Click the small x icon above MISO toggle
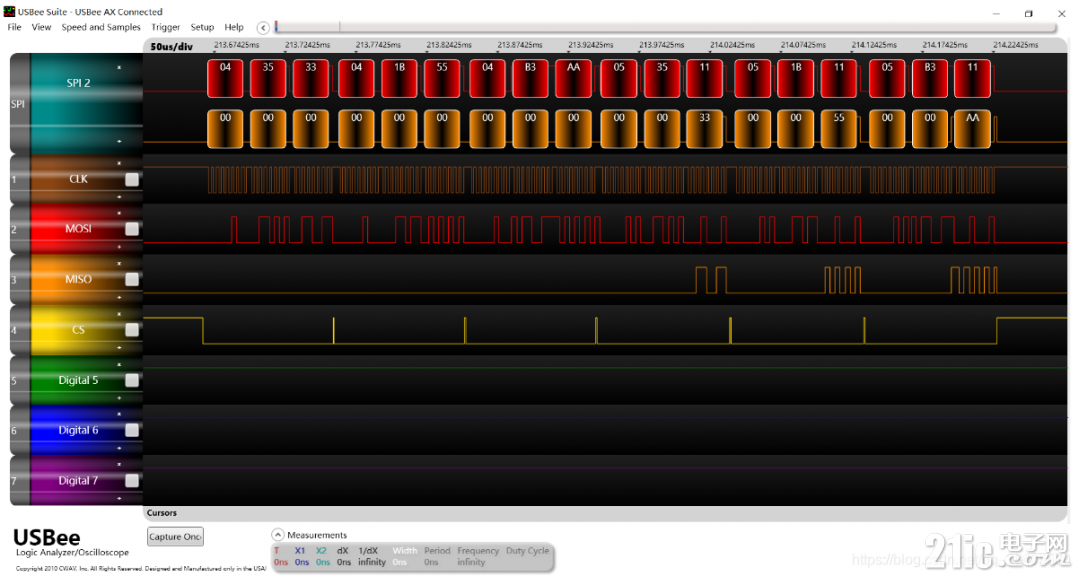1079x576 pixels. click(x=119, y=264)
